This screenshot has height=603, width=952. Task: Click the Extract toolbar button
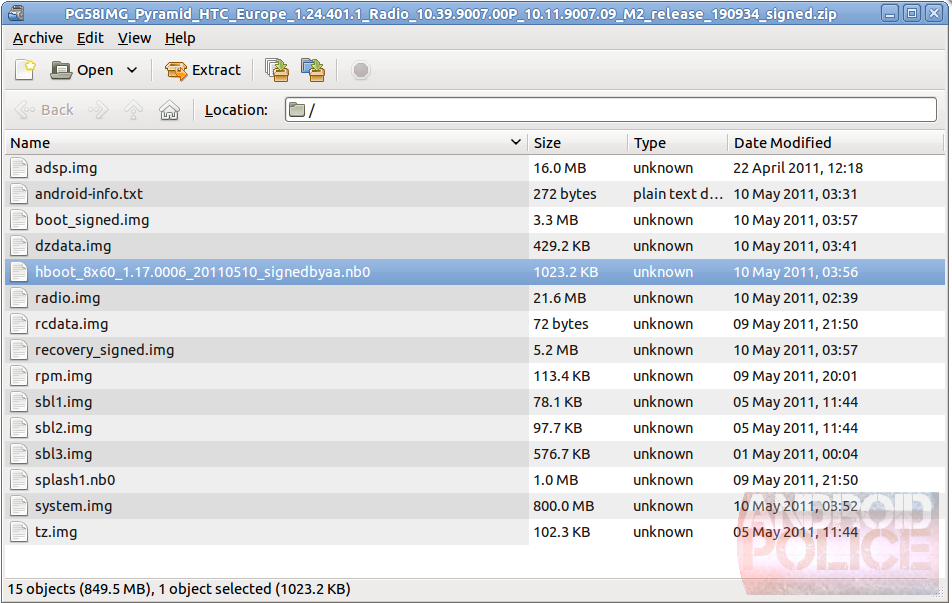[x=203, y=70]
